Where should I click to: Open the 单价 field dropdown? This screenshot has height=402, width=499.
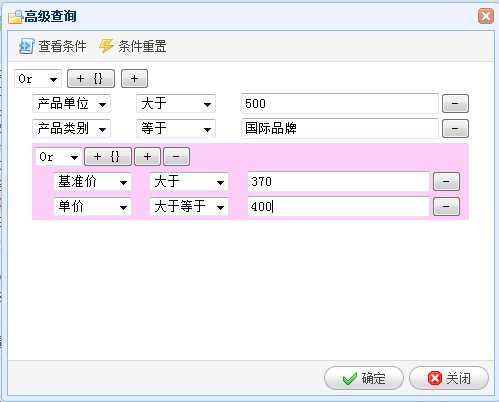(x=92, y=207)
